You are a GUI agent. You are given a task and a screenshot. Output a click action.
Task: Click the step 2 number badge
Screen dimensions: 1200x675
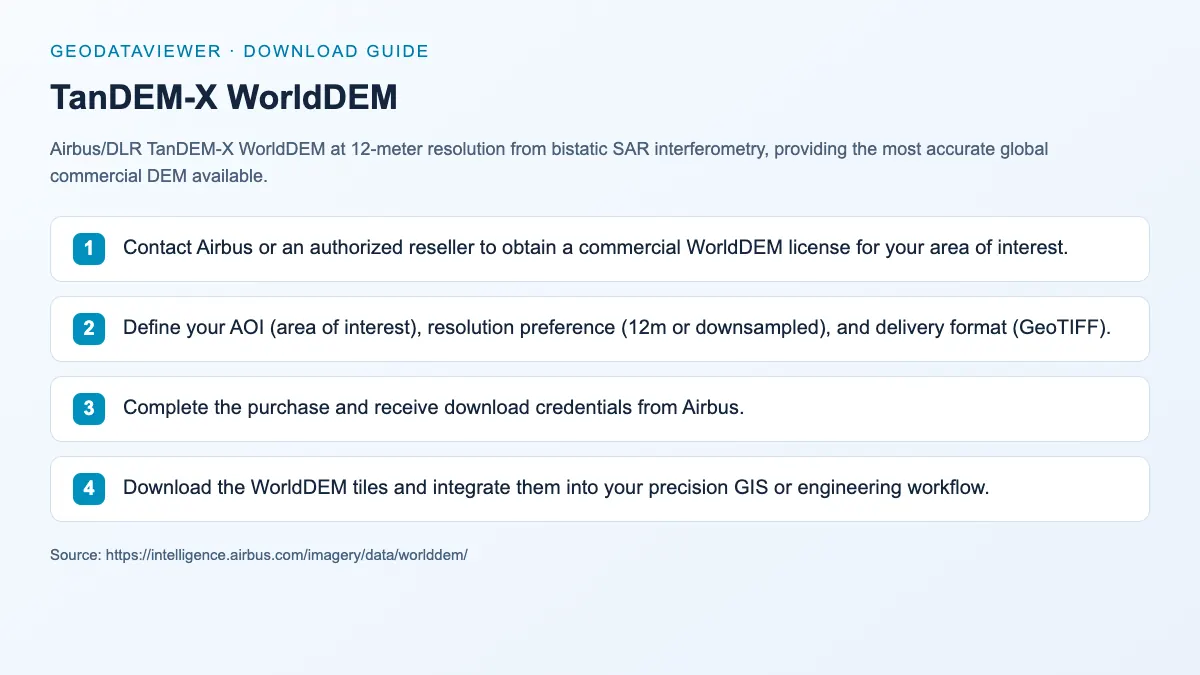(x=89, y=328)
